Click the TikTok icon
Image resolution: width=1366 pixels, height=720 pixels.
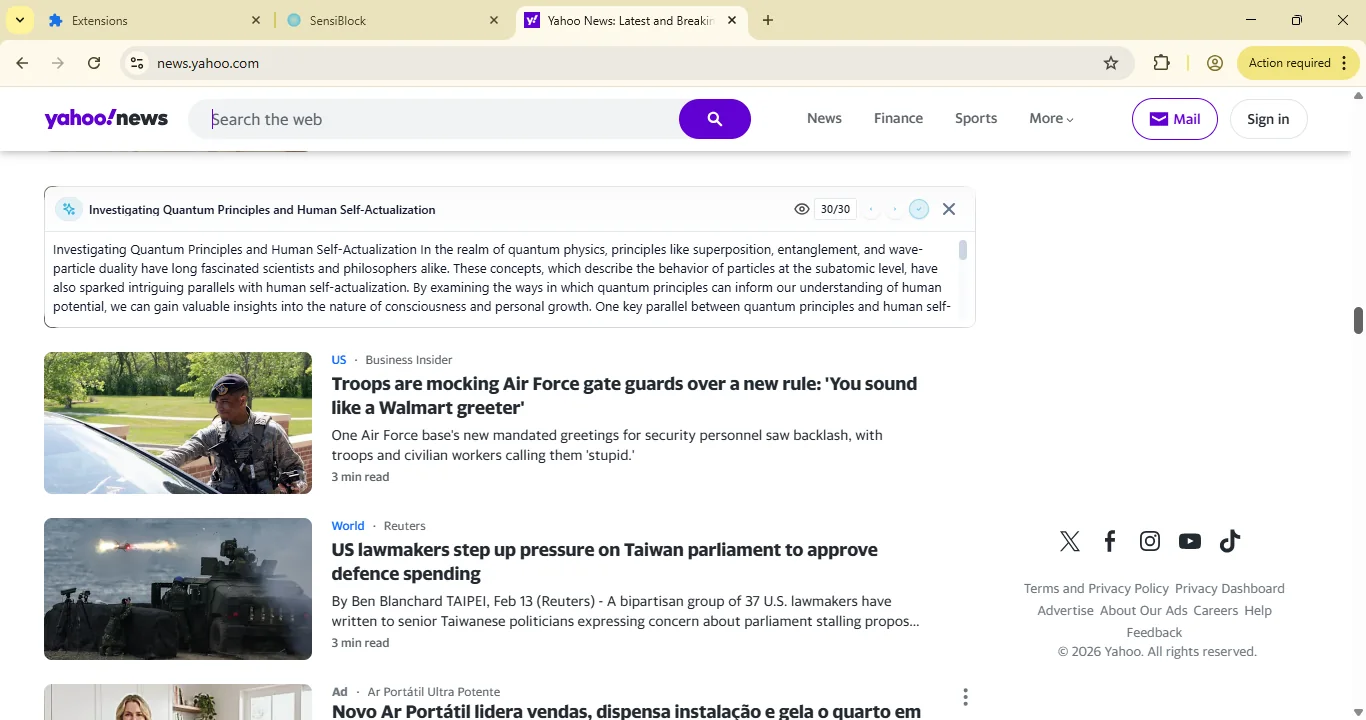(1229, 541)
